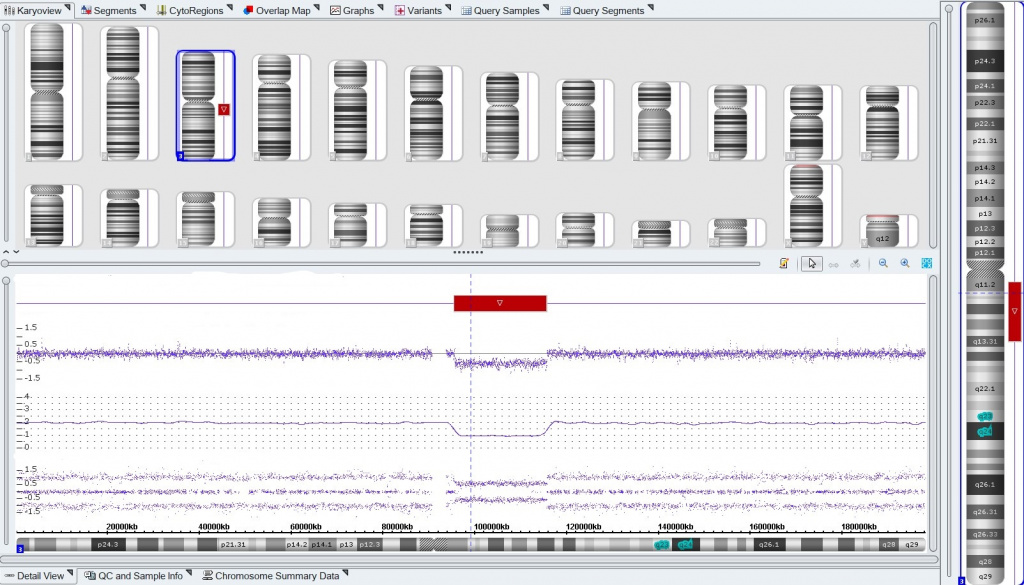Click the blue chromosome 3 label badge
1024x585 pixels.
click(x=180, y=156)
